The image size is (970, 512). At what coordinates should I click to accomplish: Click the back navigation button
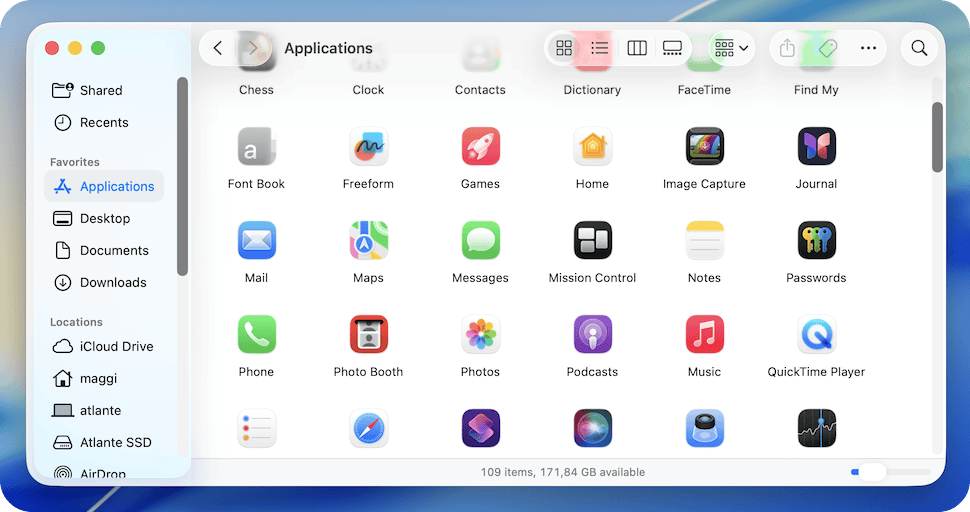coord(218,48)
